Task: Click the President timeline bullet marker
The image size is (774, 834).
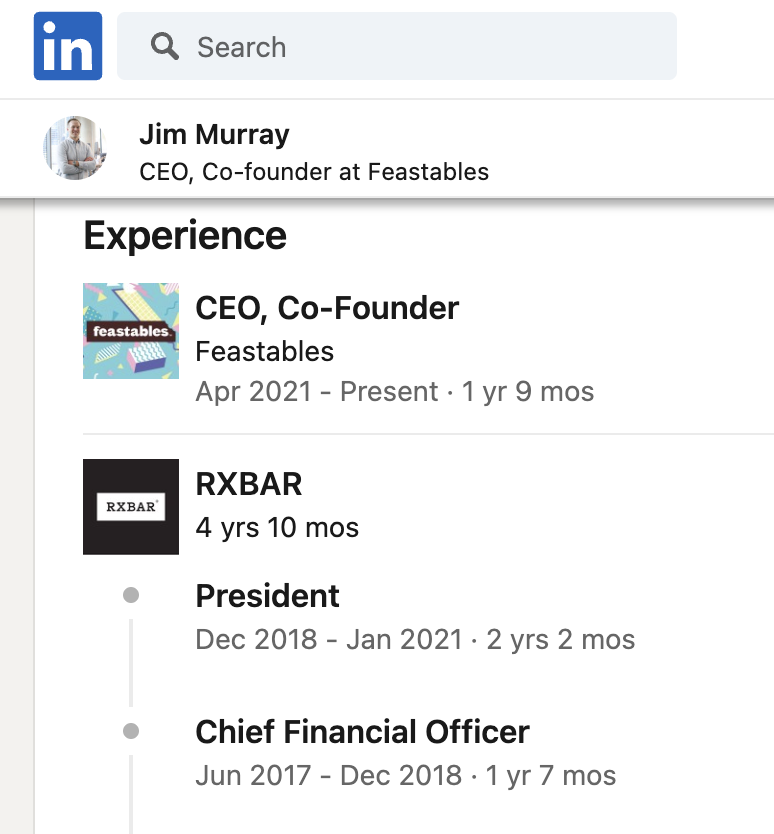Action: [x=130, y=596]
